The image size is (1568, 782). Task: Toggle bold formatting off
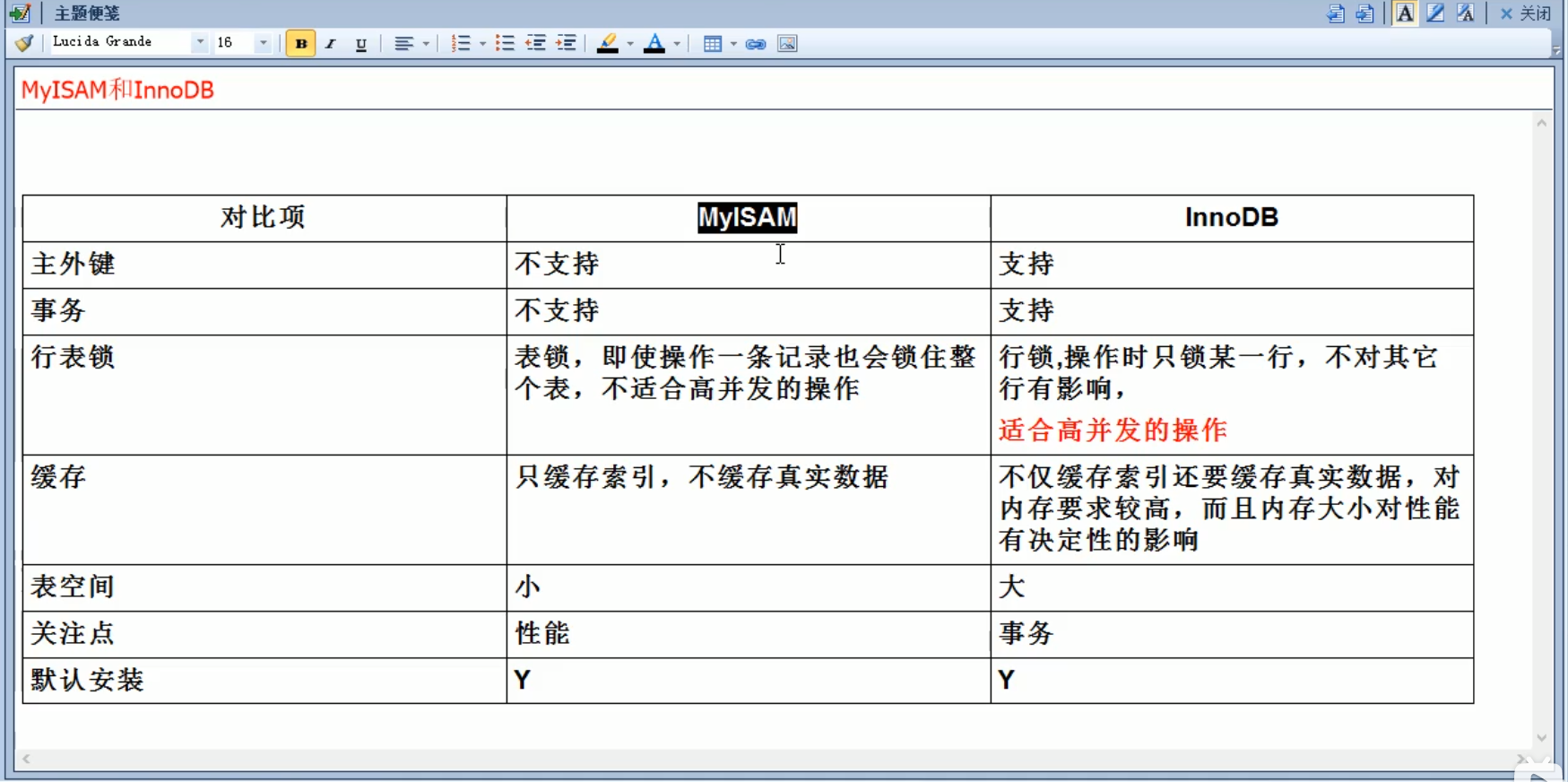[x=300, y=44]
